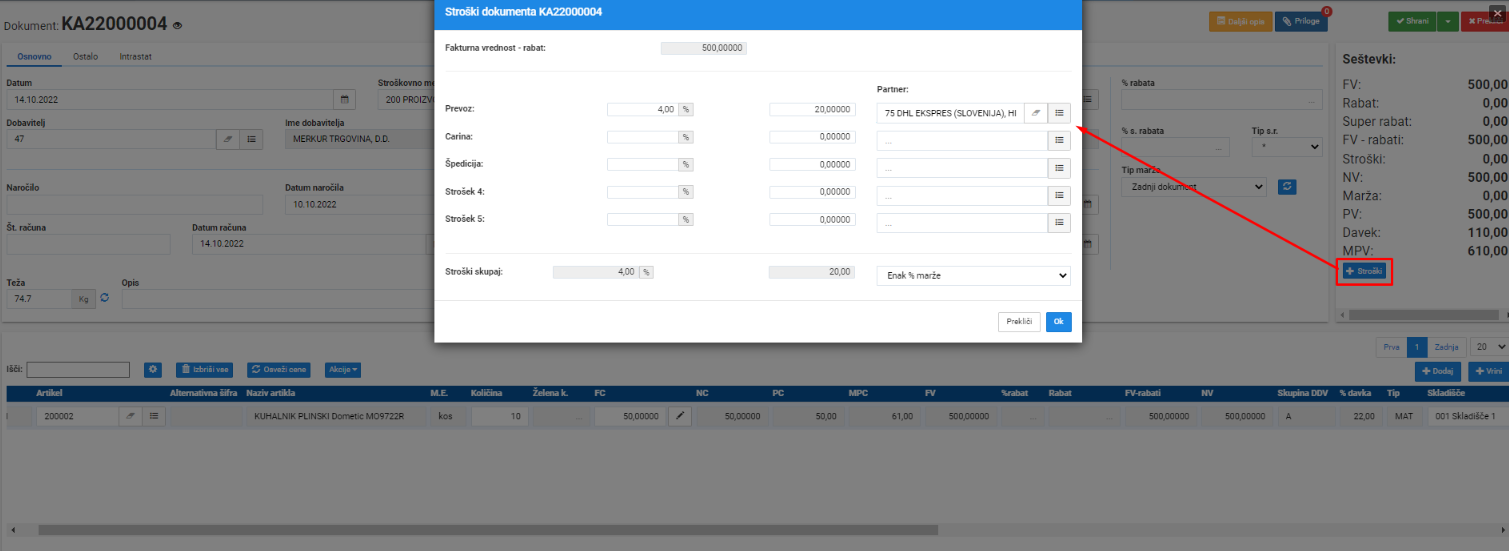Open the Akcije dropdown menu
1509x551 pixels.
[x=342, y=370]
